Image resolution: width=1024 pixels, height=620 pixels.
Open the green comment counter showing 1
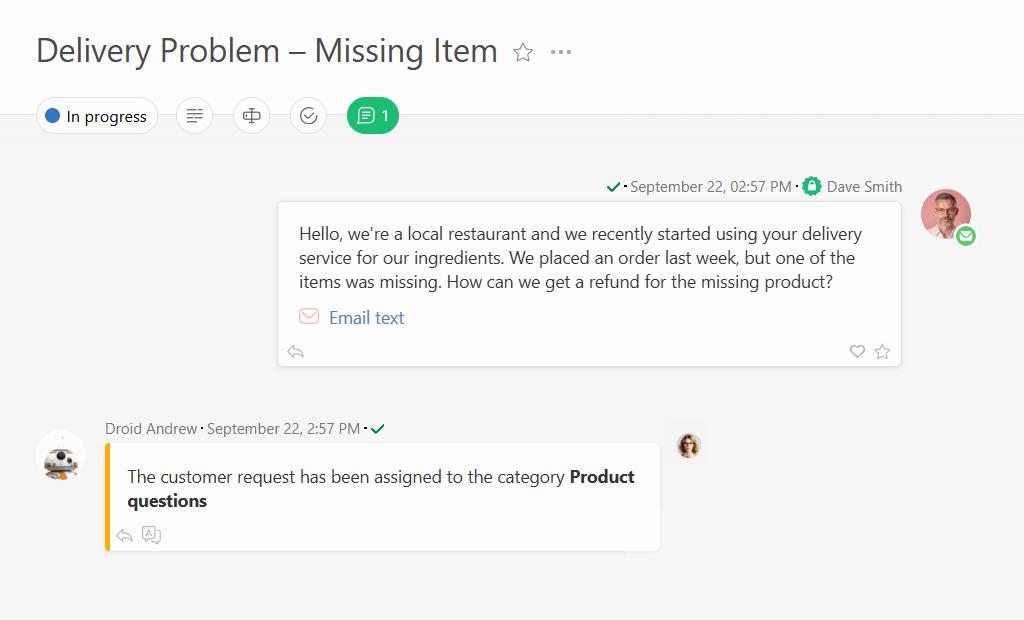372,115
